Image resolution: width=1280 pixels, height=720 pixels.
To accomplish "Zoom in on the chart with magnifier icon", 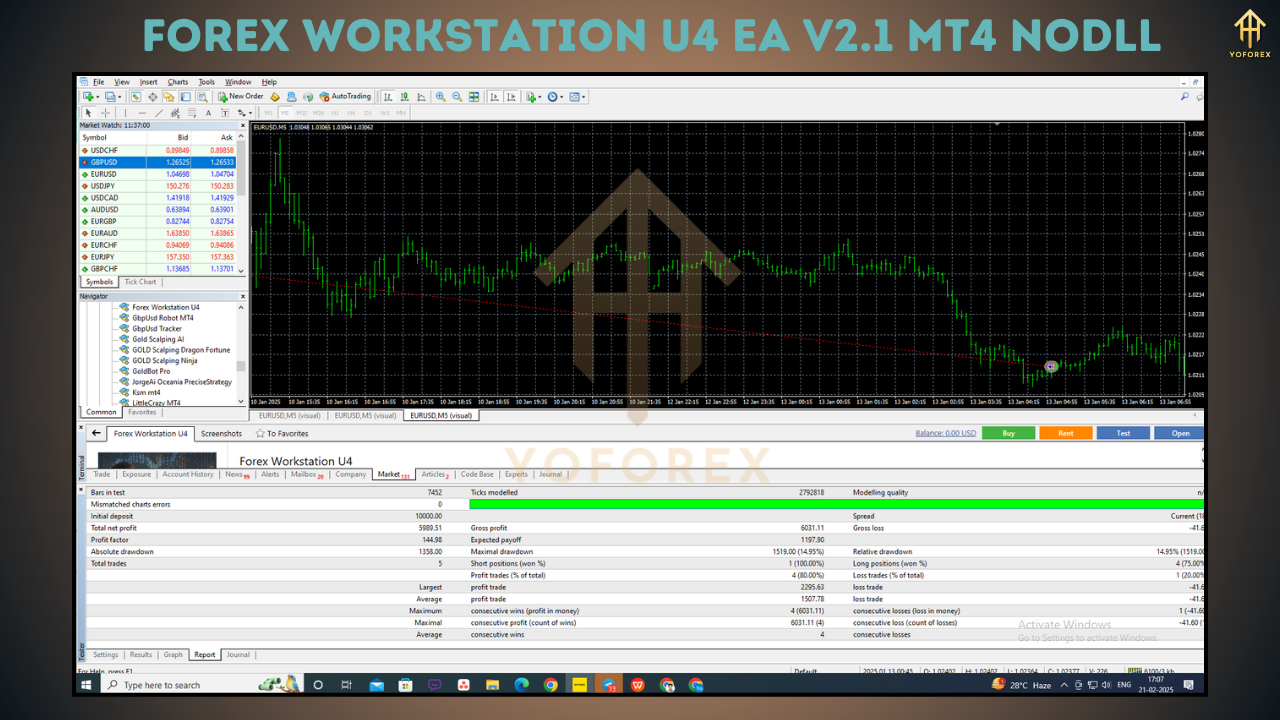I will (439, 96).
